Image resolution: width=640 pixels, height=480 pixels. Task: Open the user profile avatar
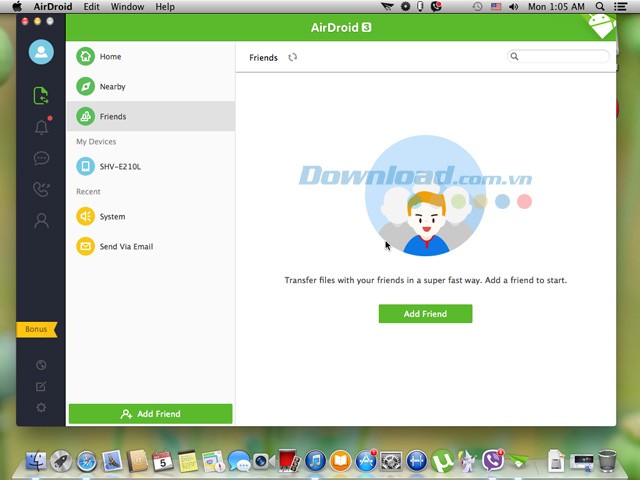(41, 52)
